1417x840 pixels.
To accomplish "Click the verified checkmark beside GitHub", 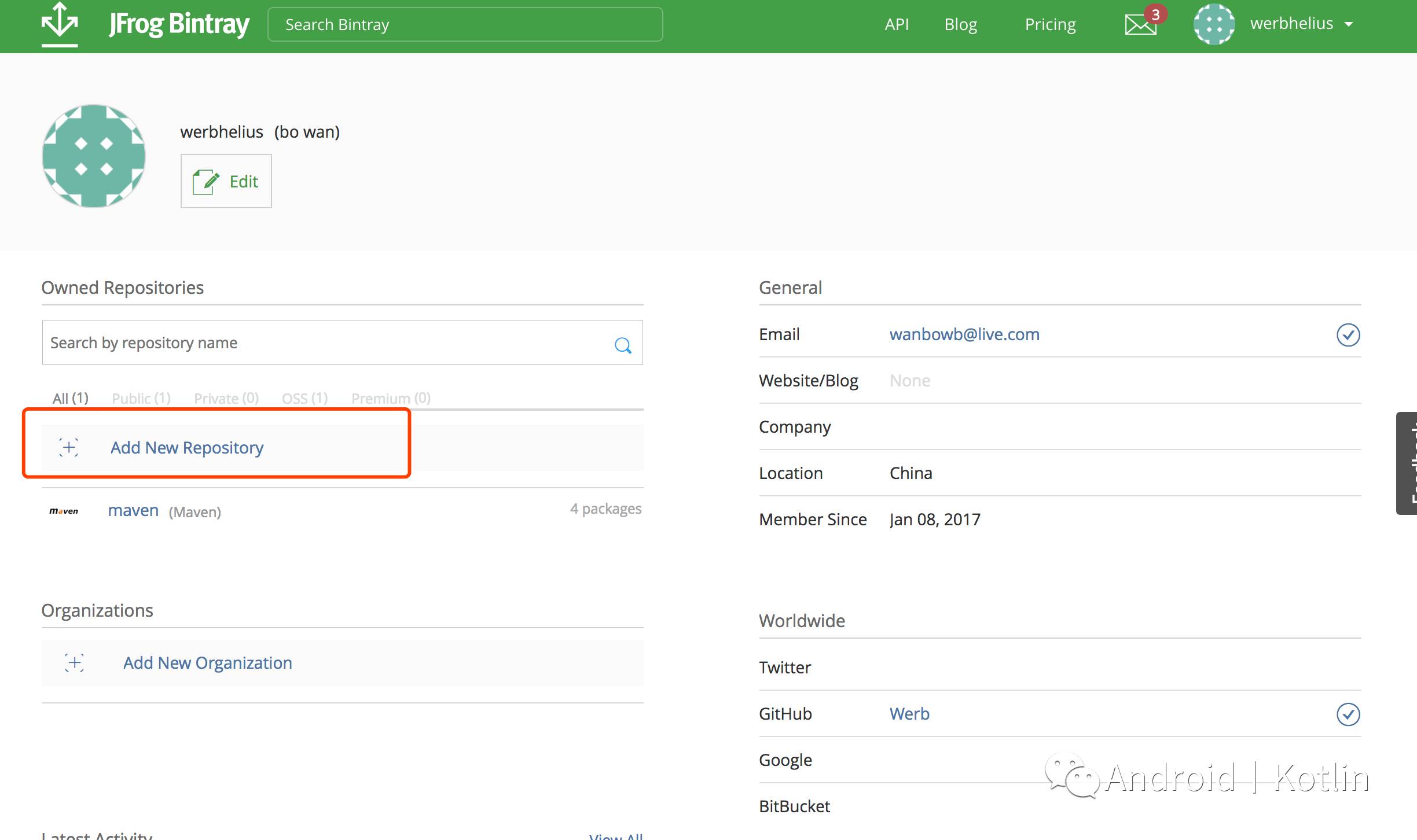I will pyautogui.click(x=1348, y=714).
